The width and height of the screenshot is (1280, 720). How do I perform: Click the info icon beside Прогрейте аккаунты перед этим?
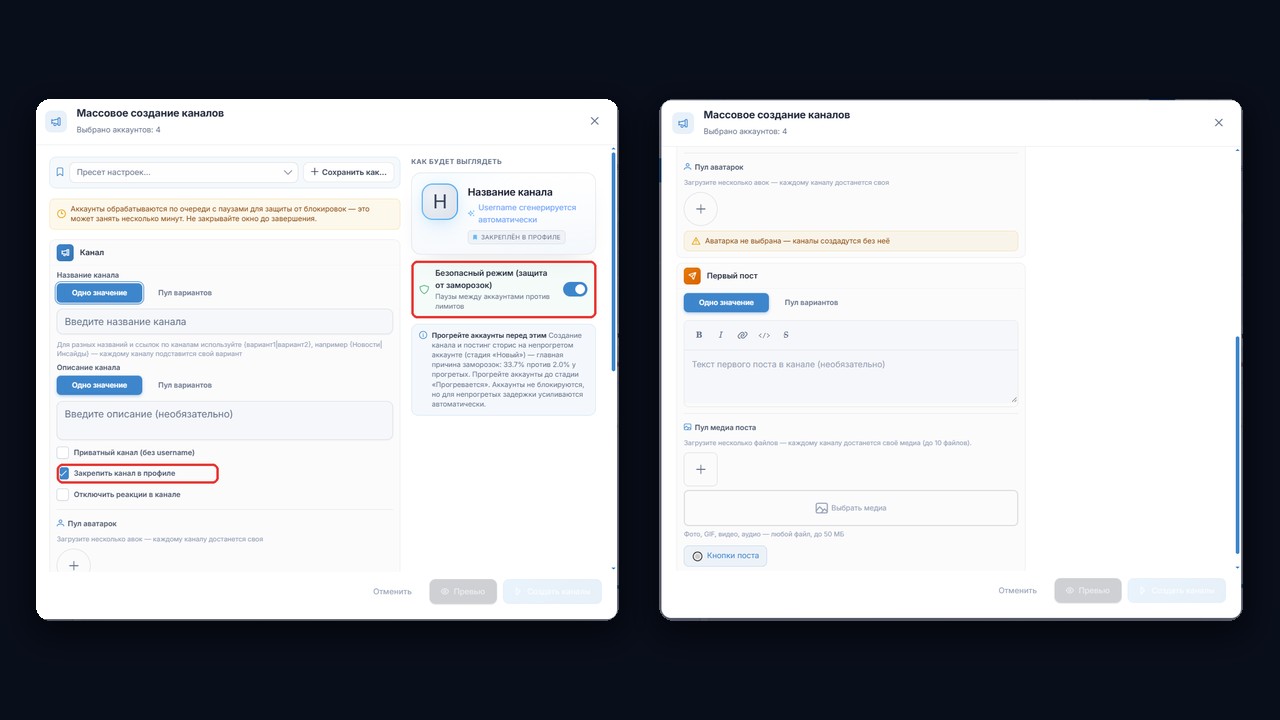point(423,335)
